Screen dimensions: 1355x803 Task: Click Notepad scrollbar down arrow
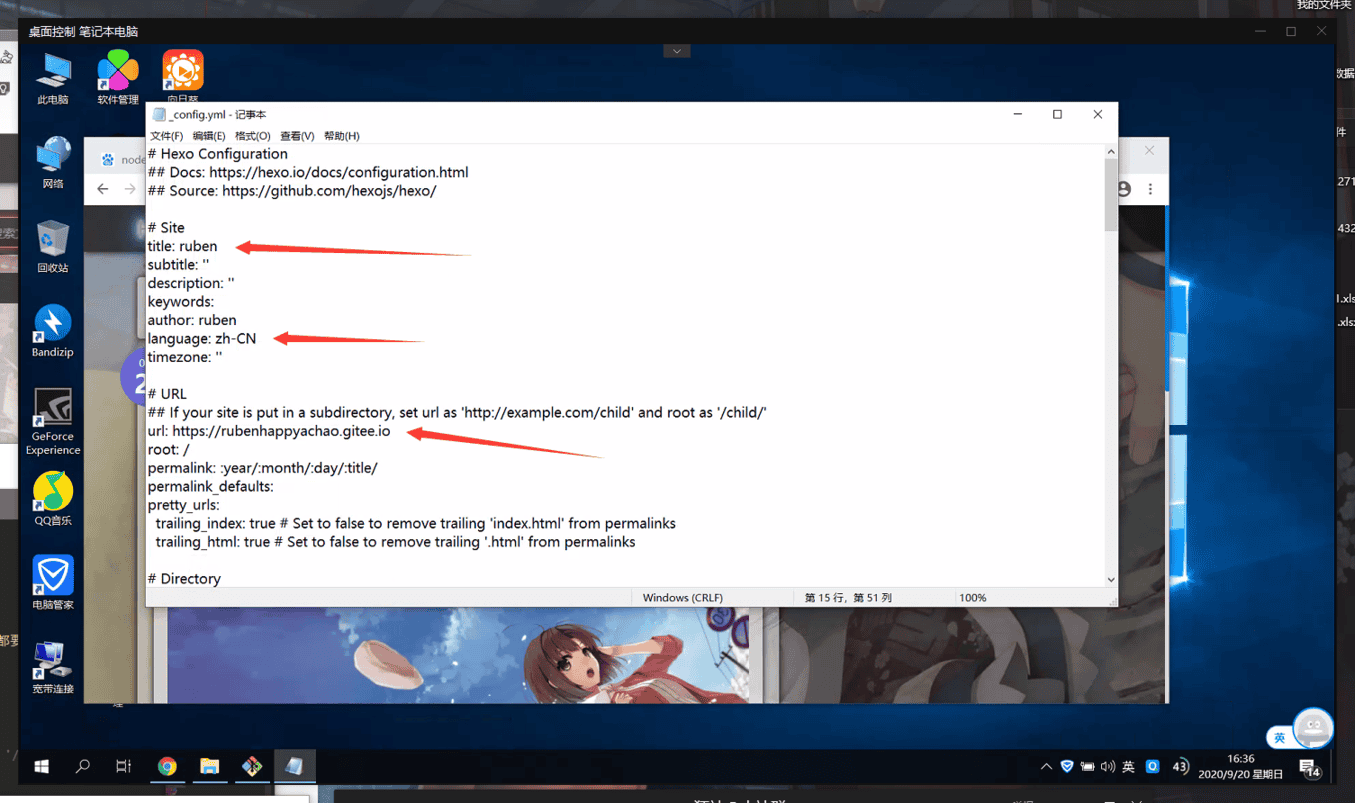[1110, 580]
